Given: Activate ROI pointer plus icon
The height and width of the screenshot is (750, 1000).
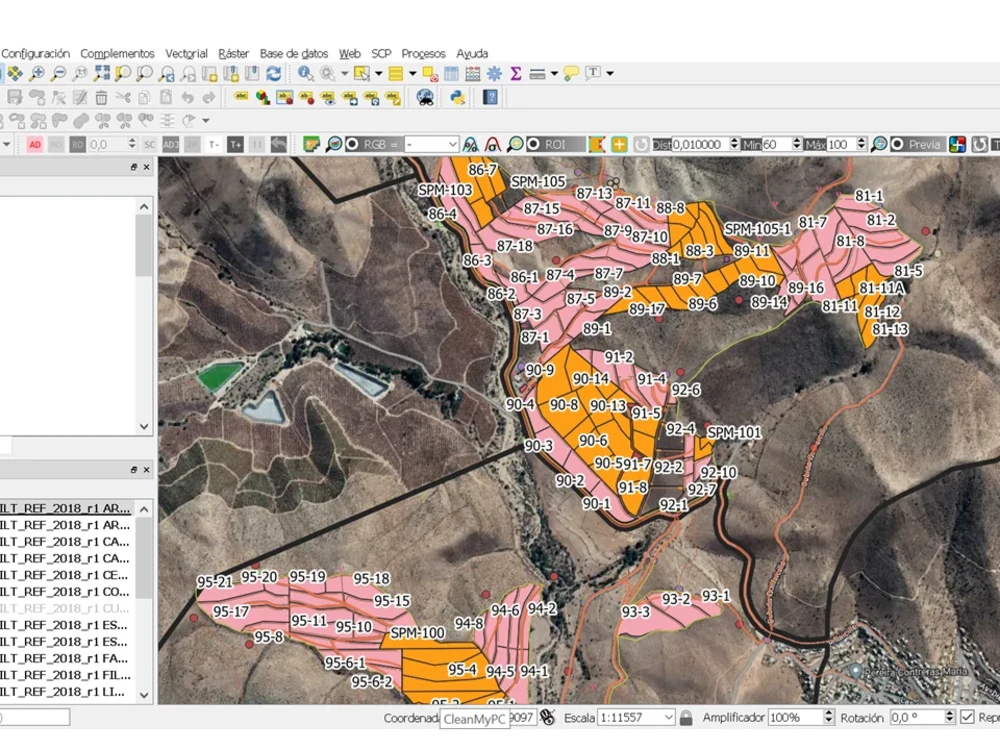Looking at the screenshot, I should pyautogui.click(x=619, y=145).
